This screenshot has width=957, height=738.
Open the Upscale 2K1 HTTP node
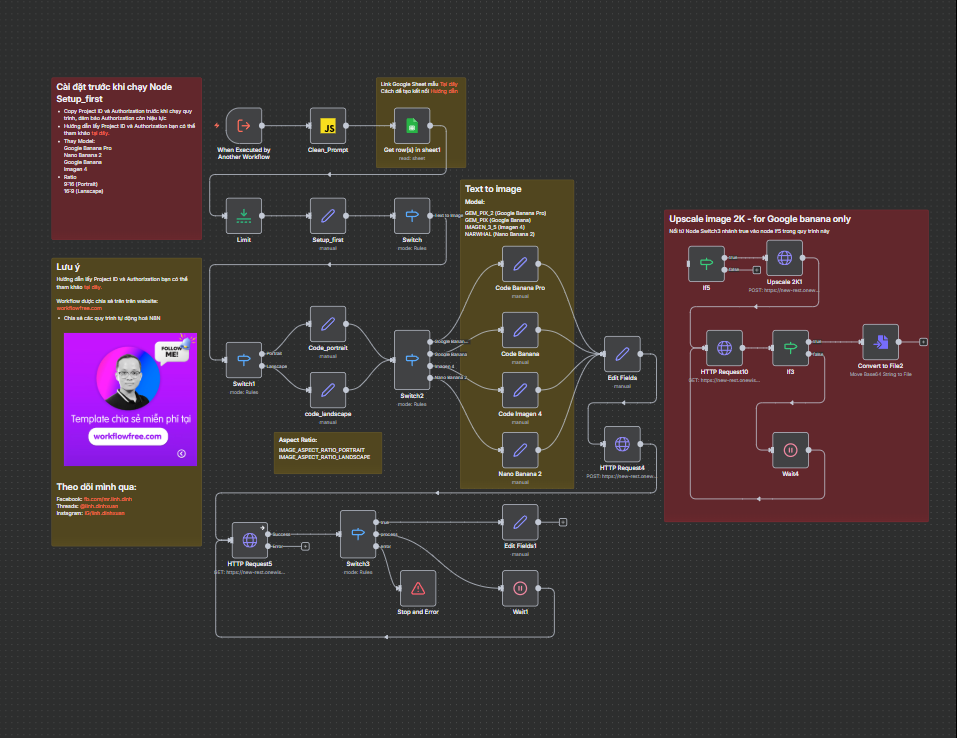(785, 258)
